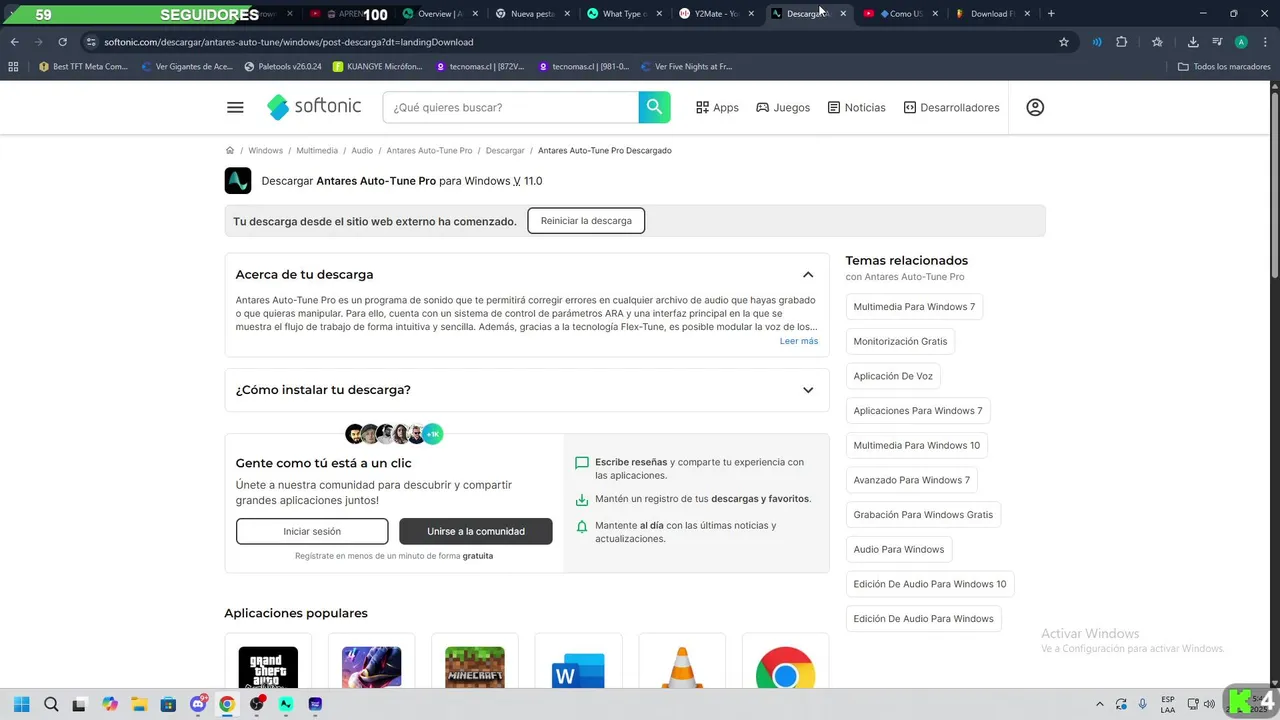Click the Iniciar sesión button

pos(312,532)
